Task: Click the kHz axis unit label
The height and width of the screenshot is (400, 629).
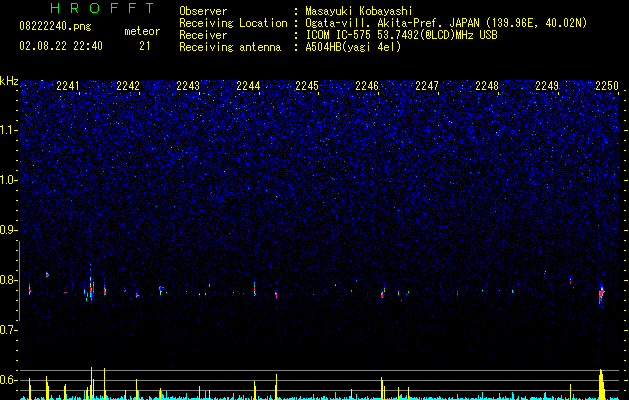Action: [x=9, y=81]
